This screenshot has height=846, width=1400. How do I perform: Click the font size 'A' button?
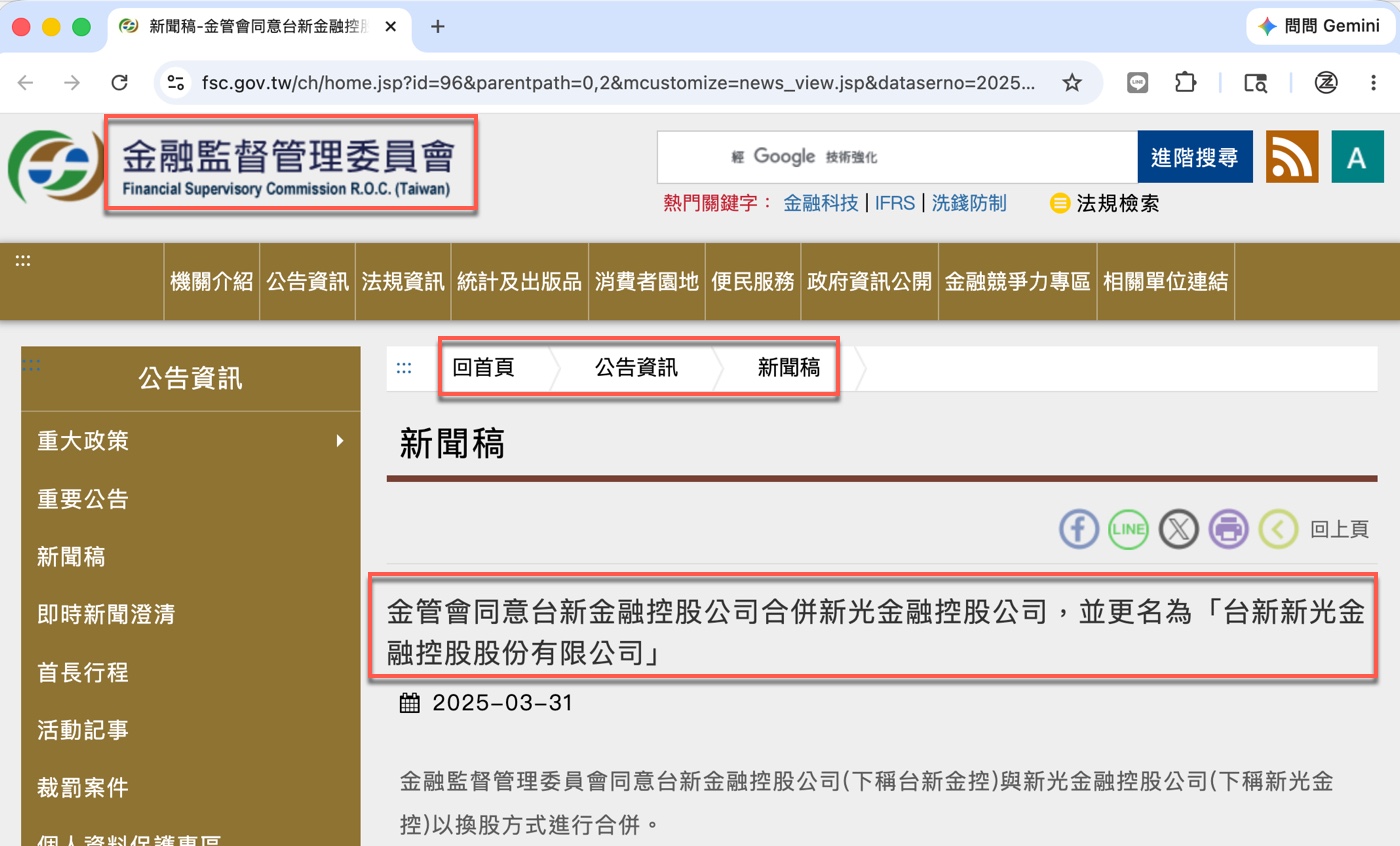point(1357,157)
